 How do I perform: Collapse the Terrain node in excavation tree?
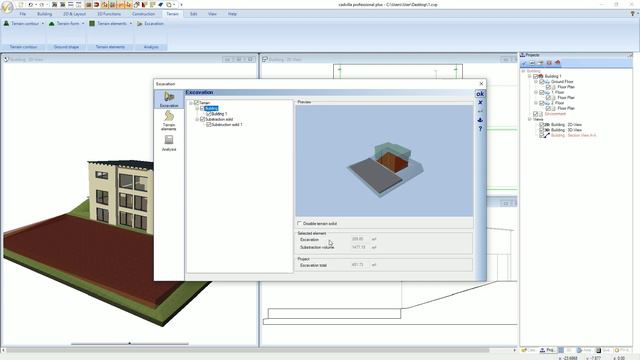tap(191, 103)
